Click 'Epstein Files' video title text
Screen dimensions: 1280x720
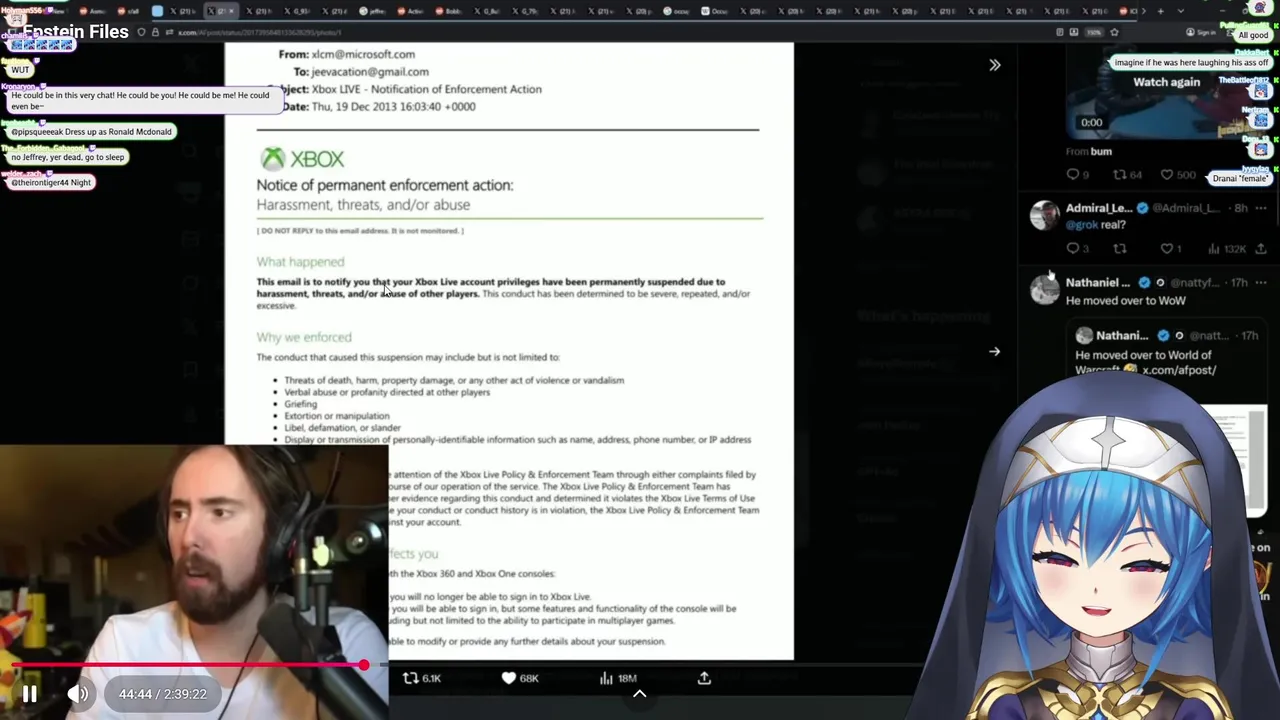(x=76, y=32)
